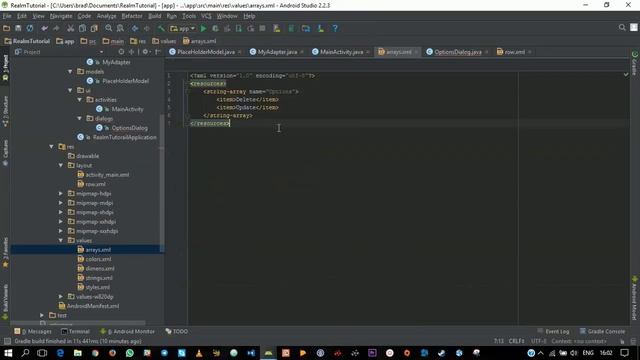This screenshot has height=360, width=640.
Task: Open the Android Monitor tool window
Action: coord(127,332)
